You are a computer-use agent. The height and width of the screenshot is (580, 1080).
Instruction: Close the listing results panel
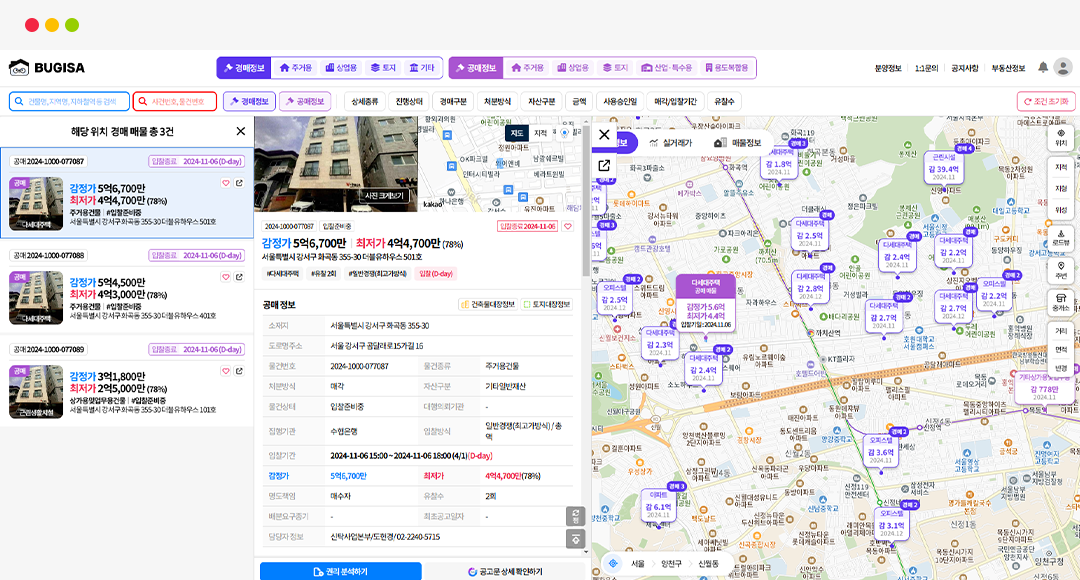[x=240, y=131]
